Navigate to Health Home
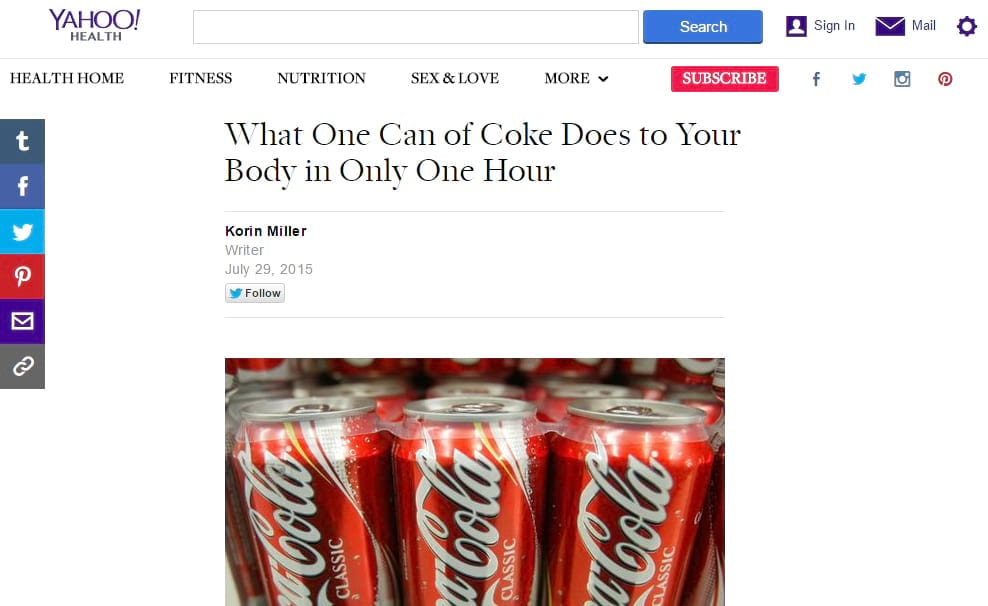 click(67, 78)
